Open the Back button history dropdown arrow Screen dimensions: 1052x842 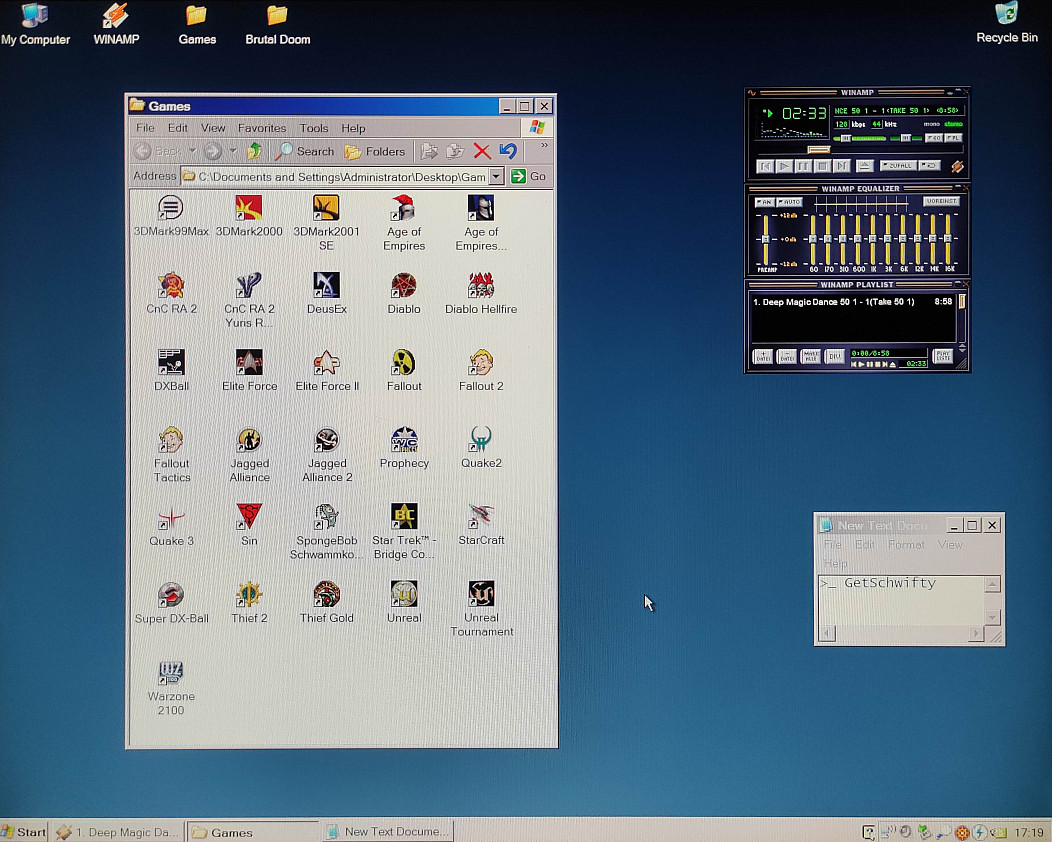pos(192,152)
